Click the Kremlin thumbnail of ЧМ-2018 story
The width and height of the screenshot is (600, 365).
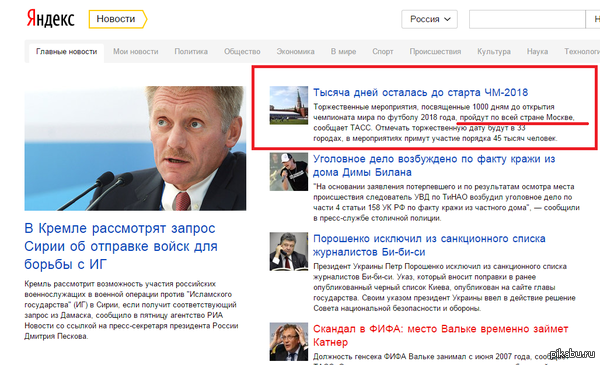289,105
